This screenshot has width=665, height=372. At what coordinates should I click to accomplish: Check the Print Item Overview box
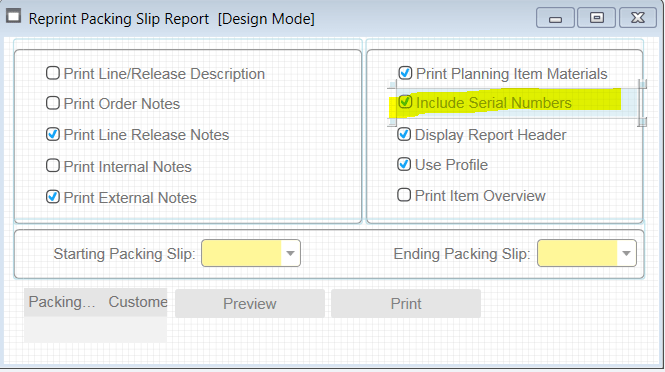coord(404,195)
